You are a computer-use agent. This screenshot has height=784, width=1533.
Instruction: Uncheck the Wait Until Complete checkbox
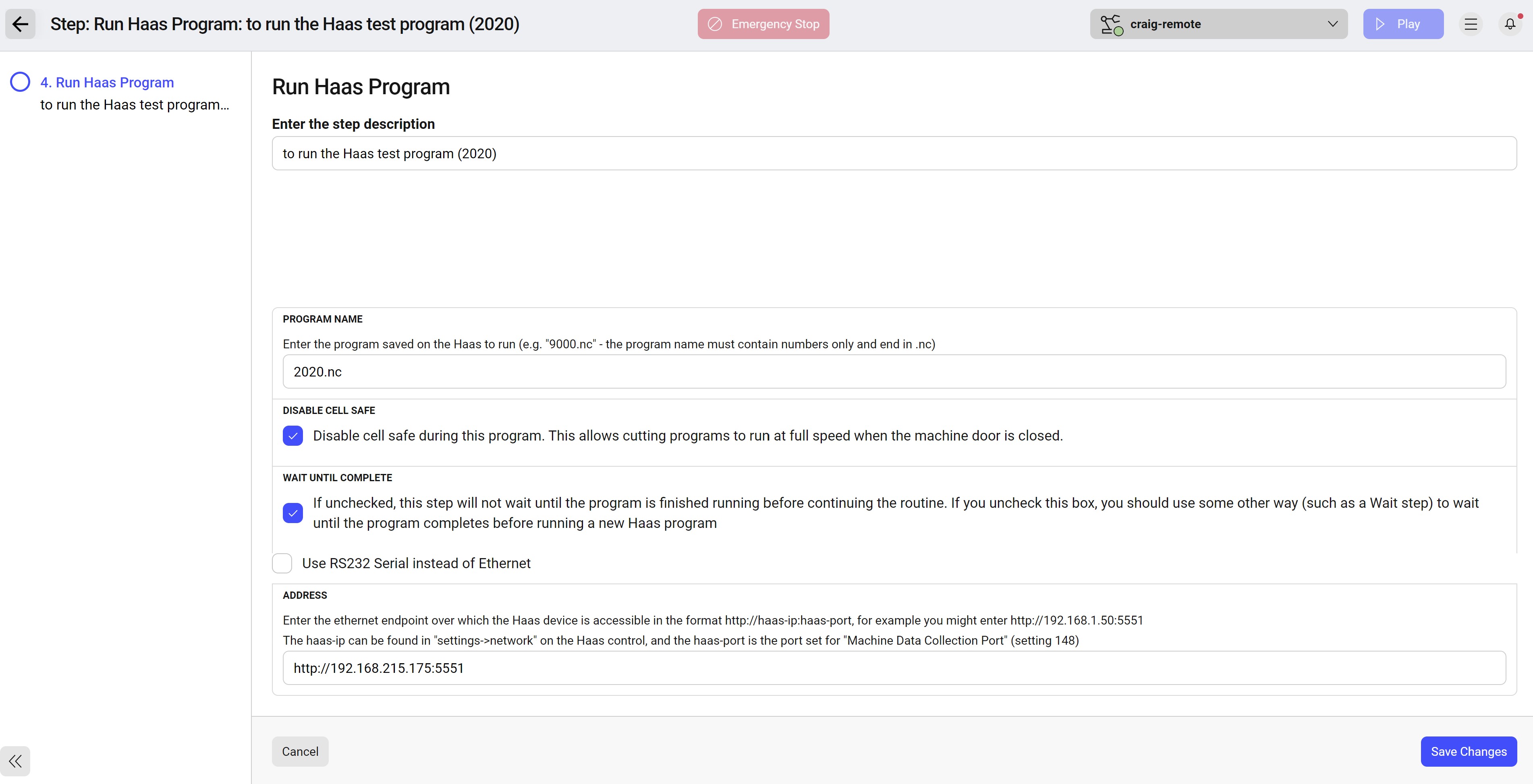293,513
